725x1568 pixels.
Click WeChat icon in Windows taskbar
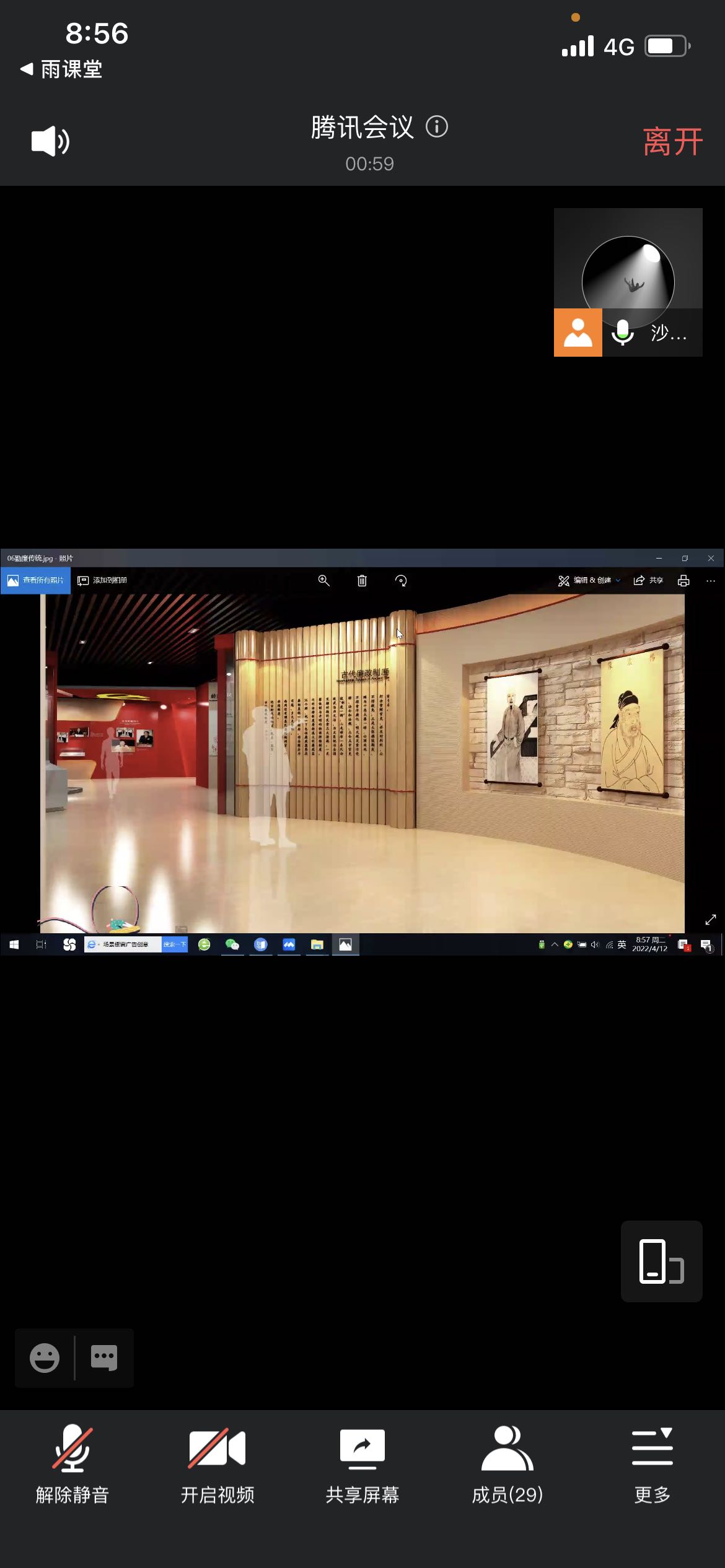coord(232,944)
